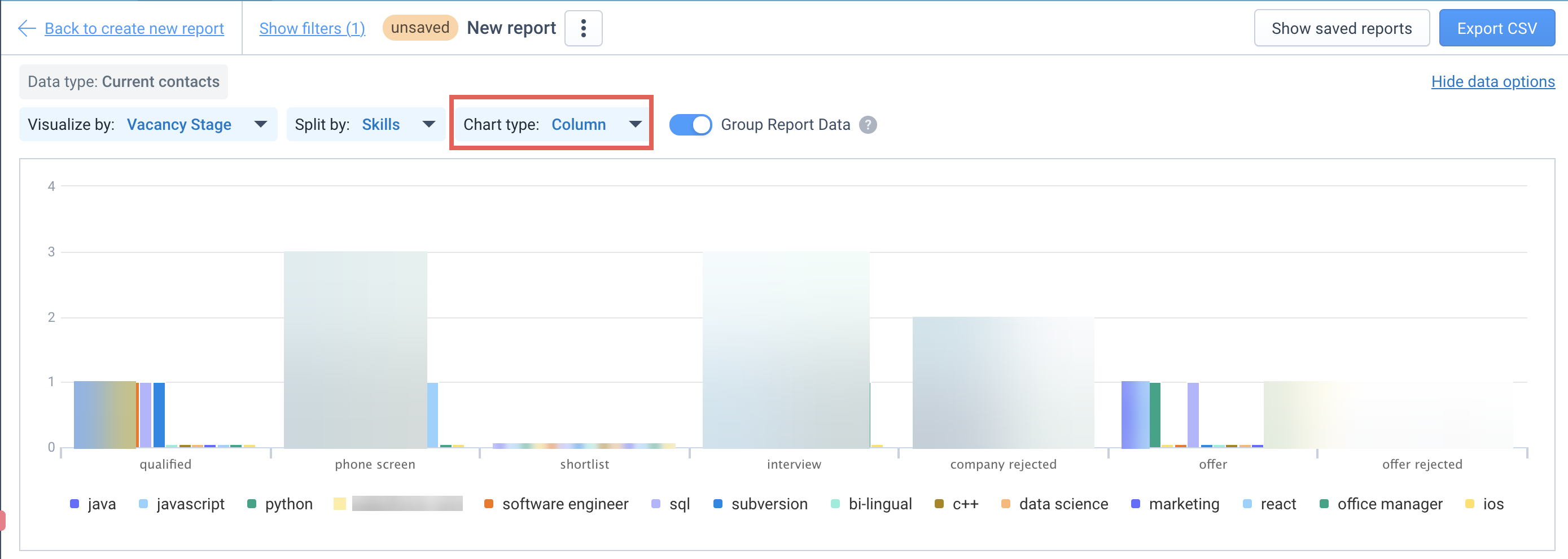The height and width of the screenshot is (559, 1568).
Task: Toggle python series in chart legend
Action: pos(280,504)
